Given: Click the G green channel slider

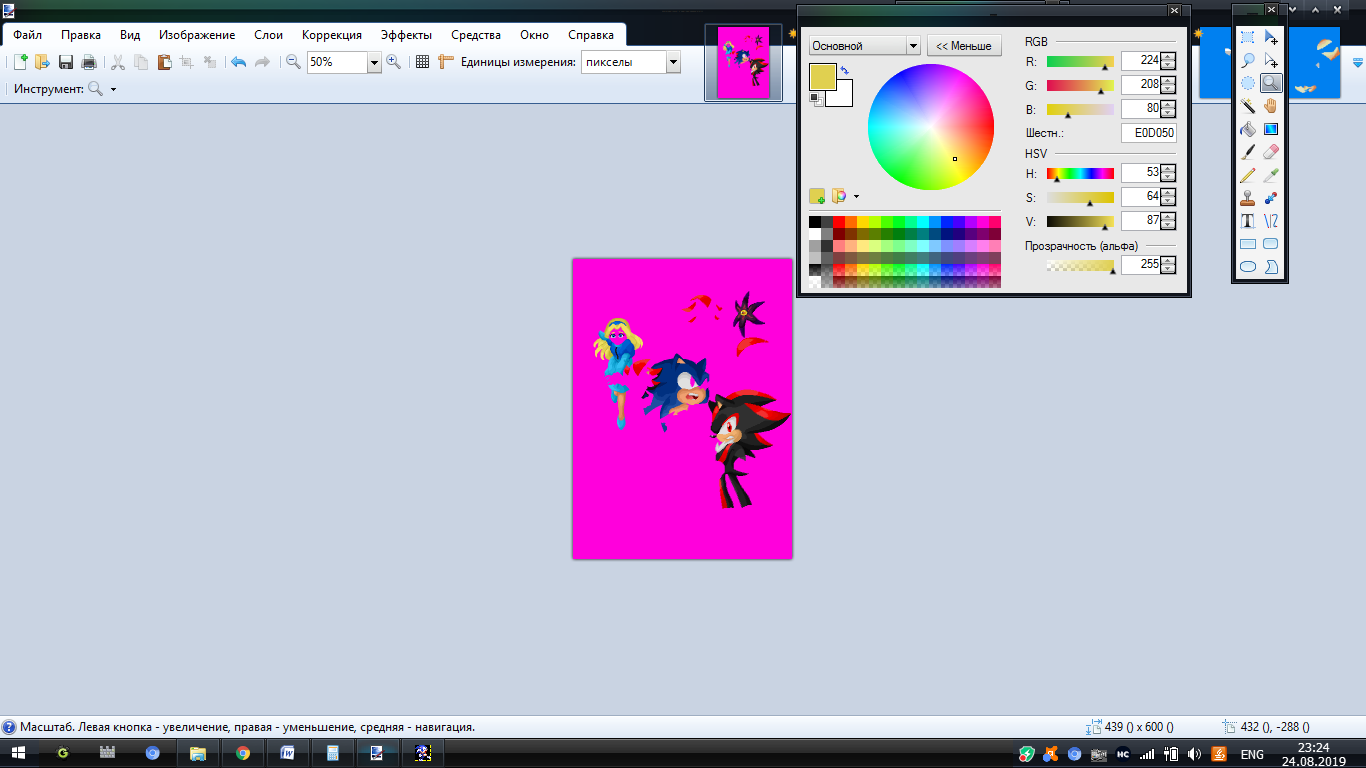Looking at the screenshot, I should click(x=1080, y=85).
